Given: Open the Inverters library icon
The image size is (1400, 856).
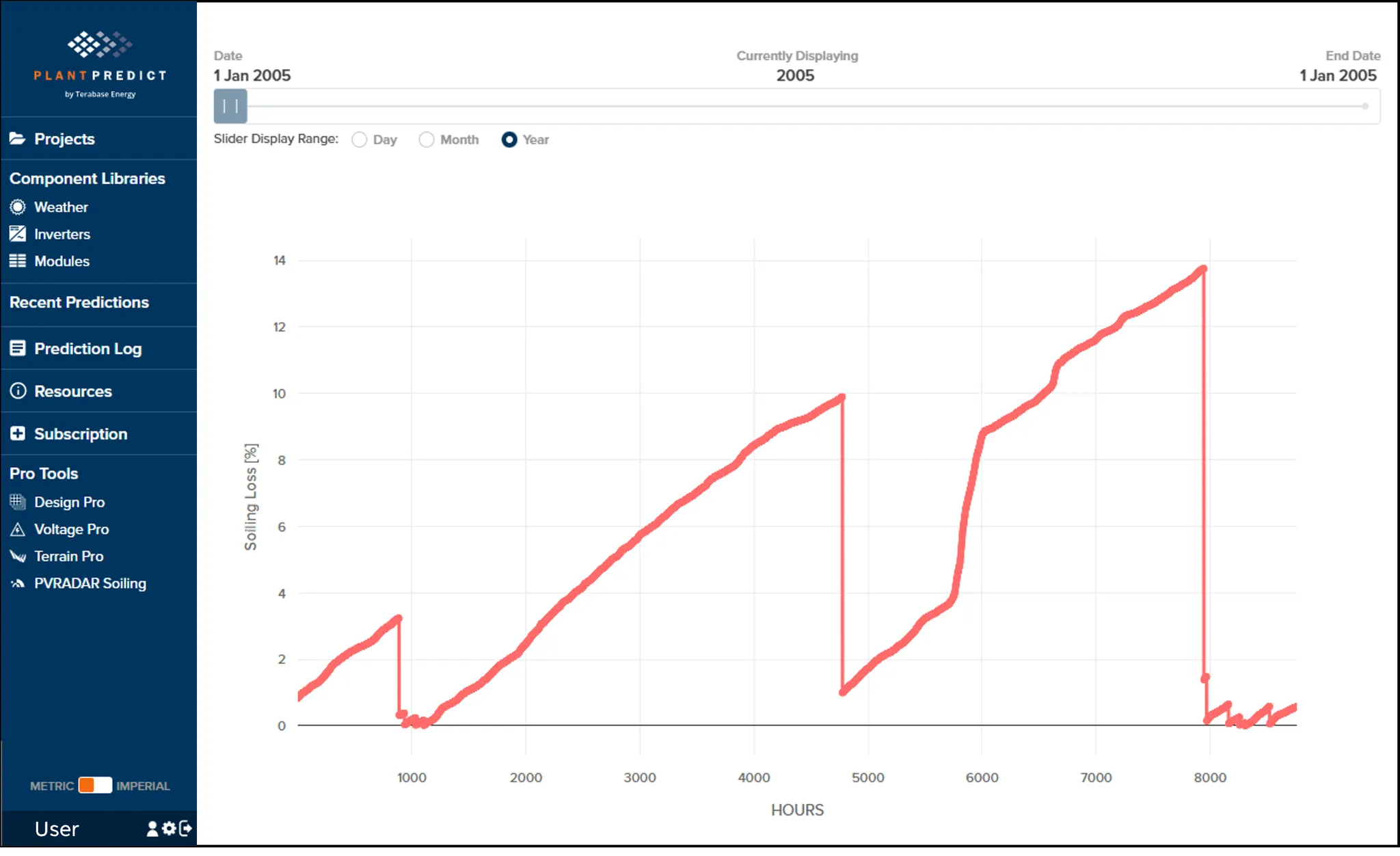Looking at the screenshot, I should tap(18, 234).
